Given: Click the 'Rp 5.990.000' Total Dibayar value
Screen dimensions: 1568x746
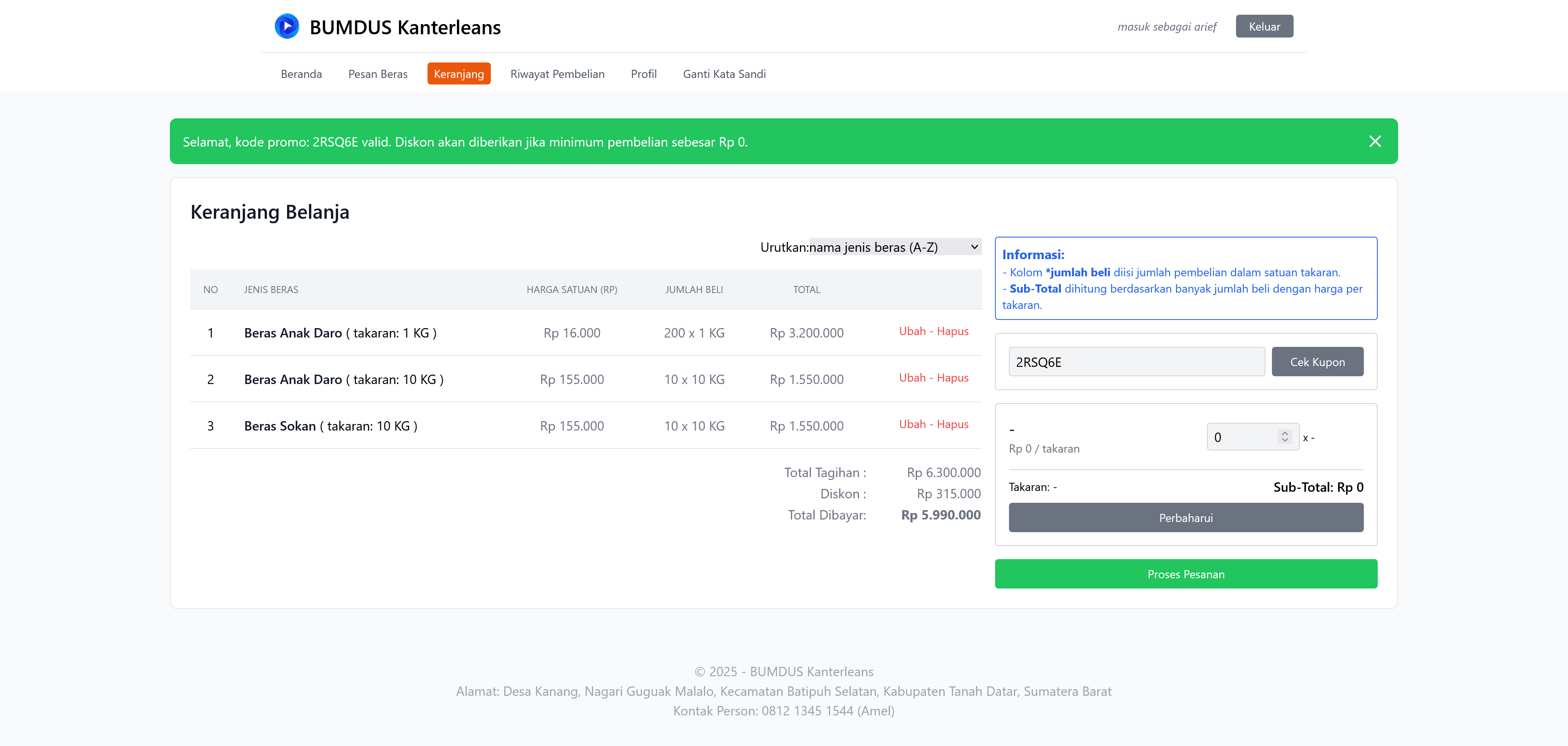Looking at the screenshot, I should click(x=940, y=515).
